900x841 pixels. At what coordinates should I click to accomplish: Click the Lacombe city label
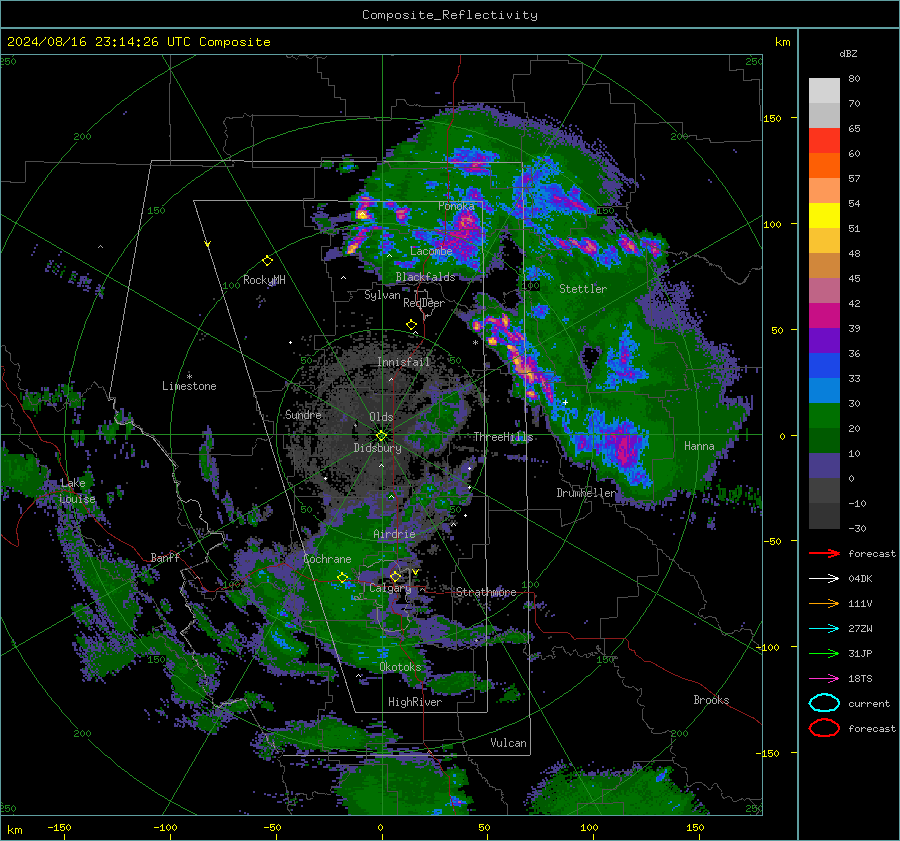pos(431,251)
